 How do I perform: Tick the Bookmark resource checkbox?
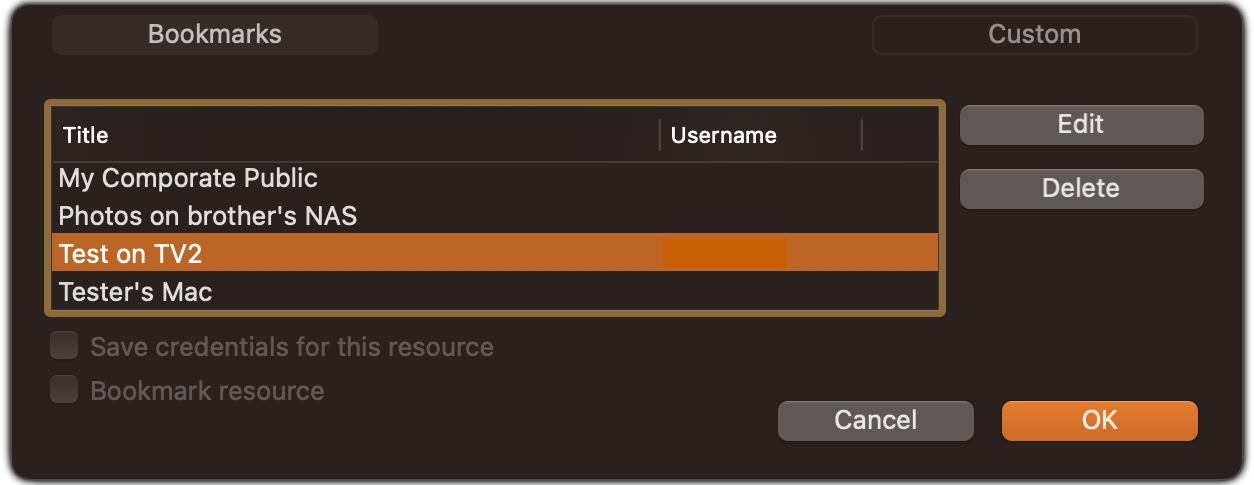tap(65, 389)
